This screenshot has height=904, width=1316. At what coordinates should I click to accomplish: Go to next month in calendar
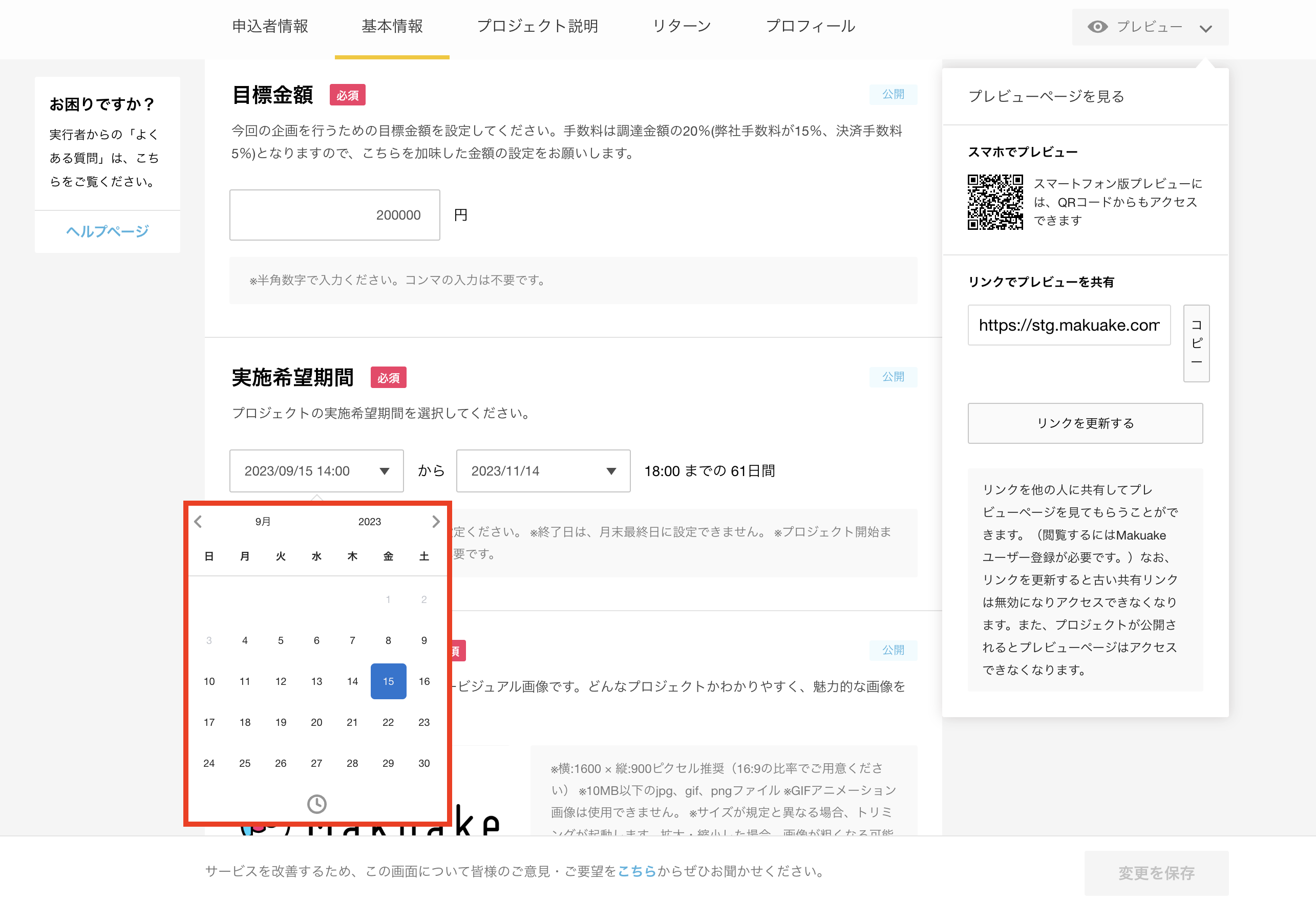(x=435, y=521)
